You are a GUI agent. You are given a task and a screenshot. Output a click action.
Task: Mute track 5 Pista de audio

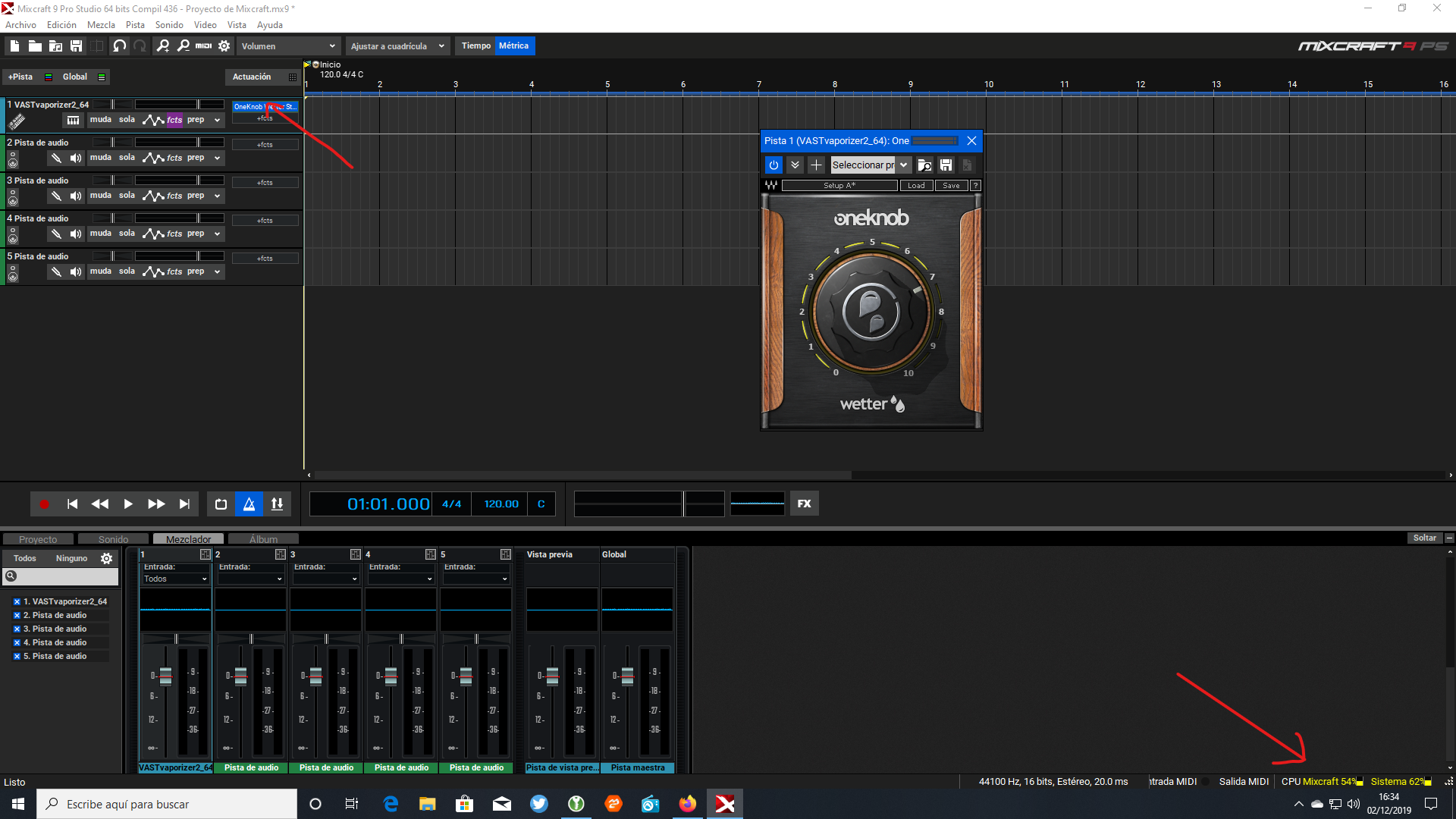100,271
